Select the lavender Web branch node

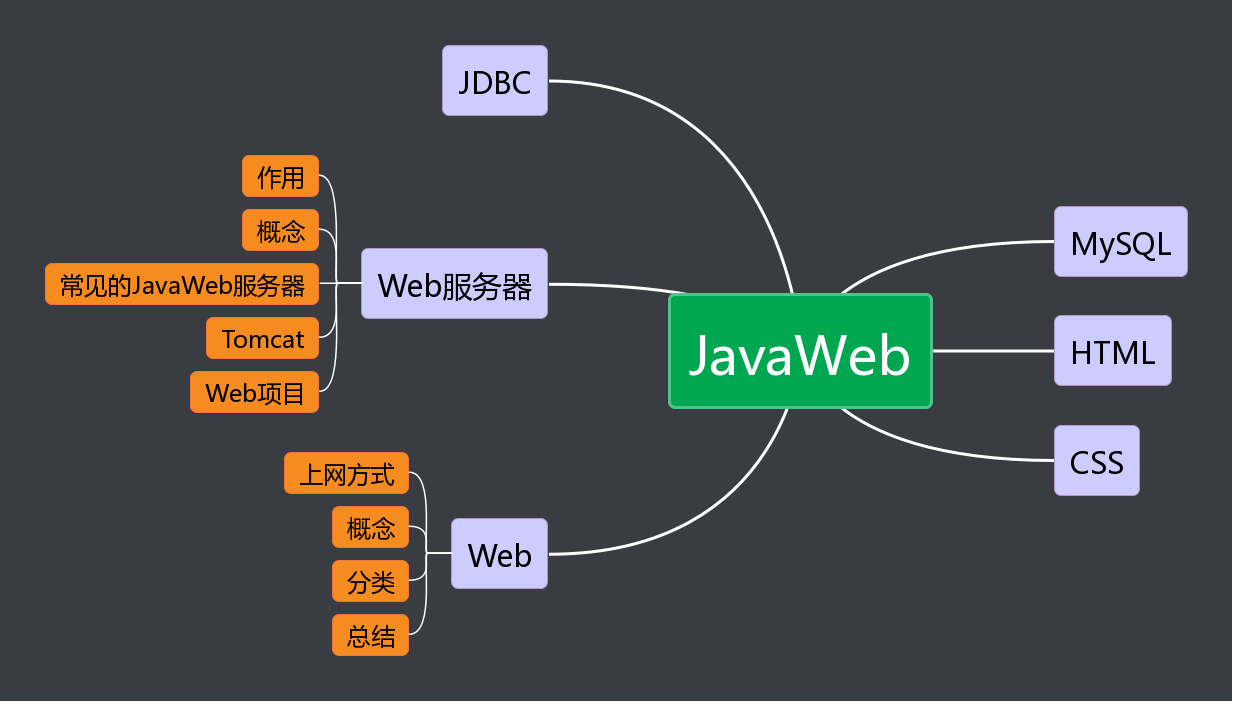(500, 553)
